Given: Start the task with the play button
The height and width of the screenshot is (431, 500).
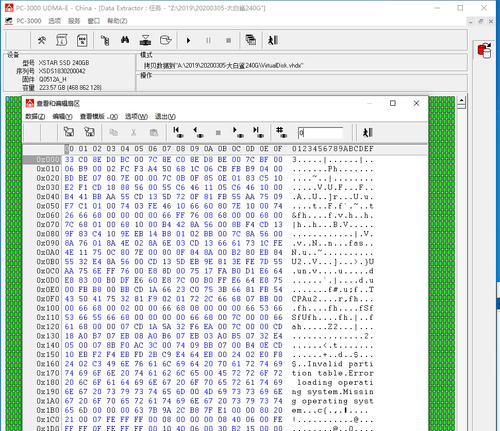Looking at the screenshot, I should coord(188,41).
